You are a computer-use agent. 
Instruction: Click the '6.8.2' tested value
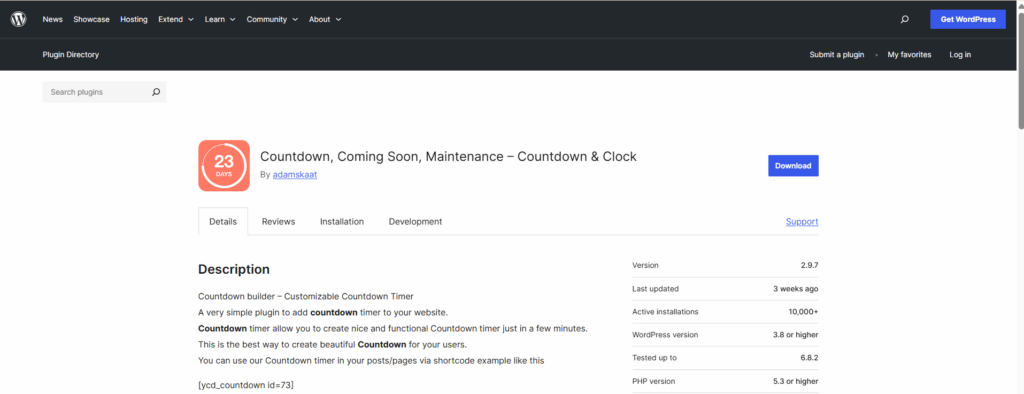click(809, 358)
